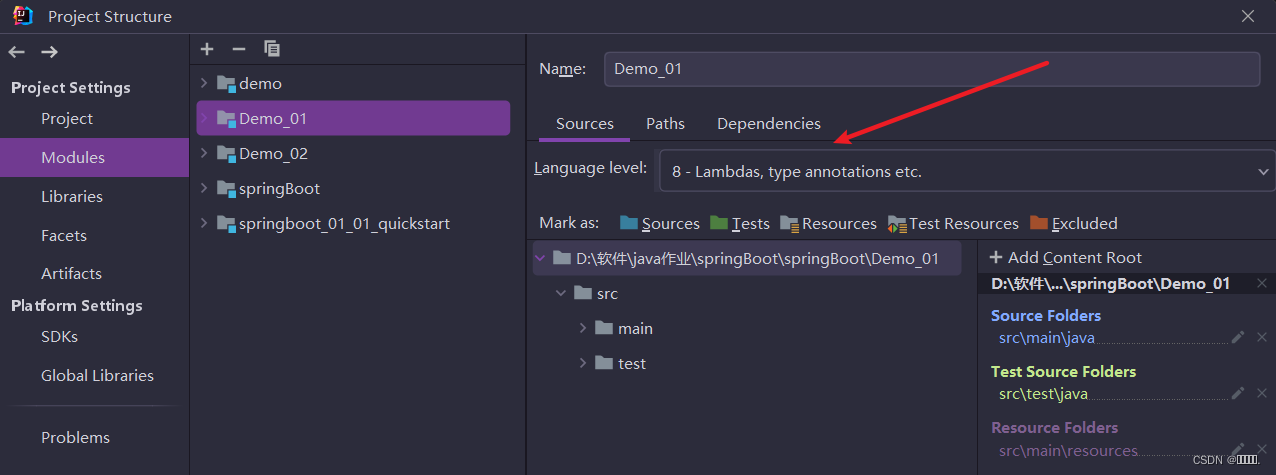
Task: Expand the springBoot module tree item
Action: point(204,188)
